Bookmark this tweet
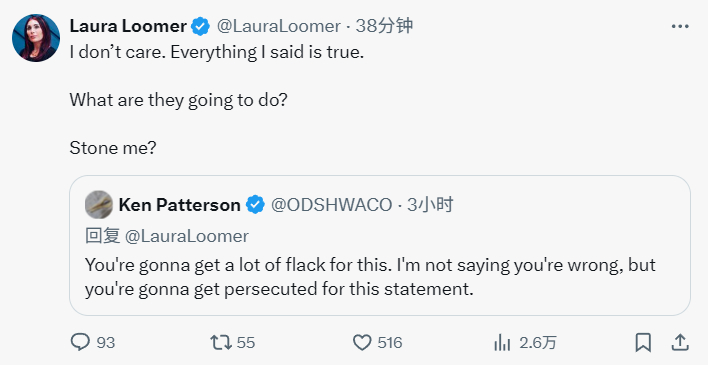Image resolution: width=708 pixels, height=365 pixels. point(643,342)
